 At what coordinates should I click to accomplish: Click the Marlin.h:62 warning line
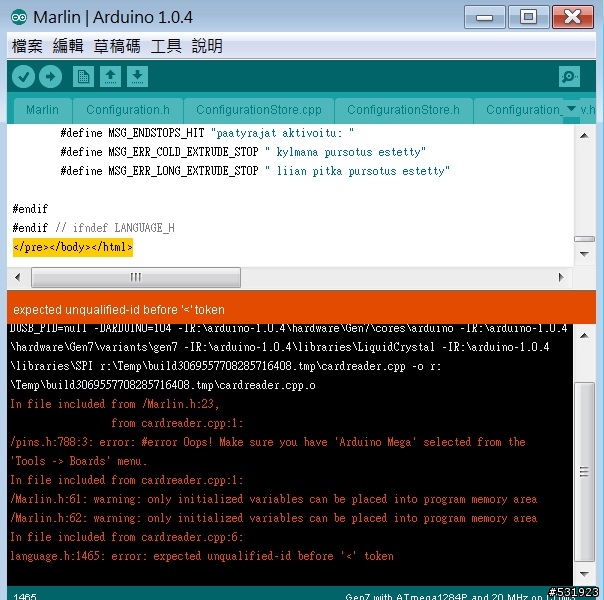[x=273, y=518]
